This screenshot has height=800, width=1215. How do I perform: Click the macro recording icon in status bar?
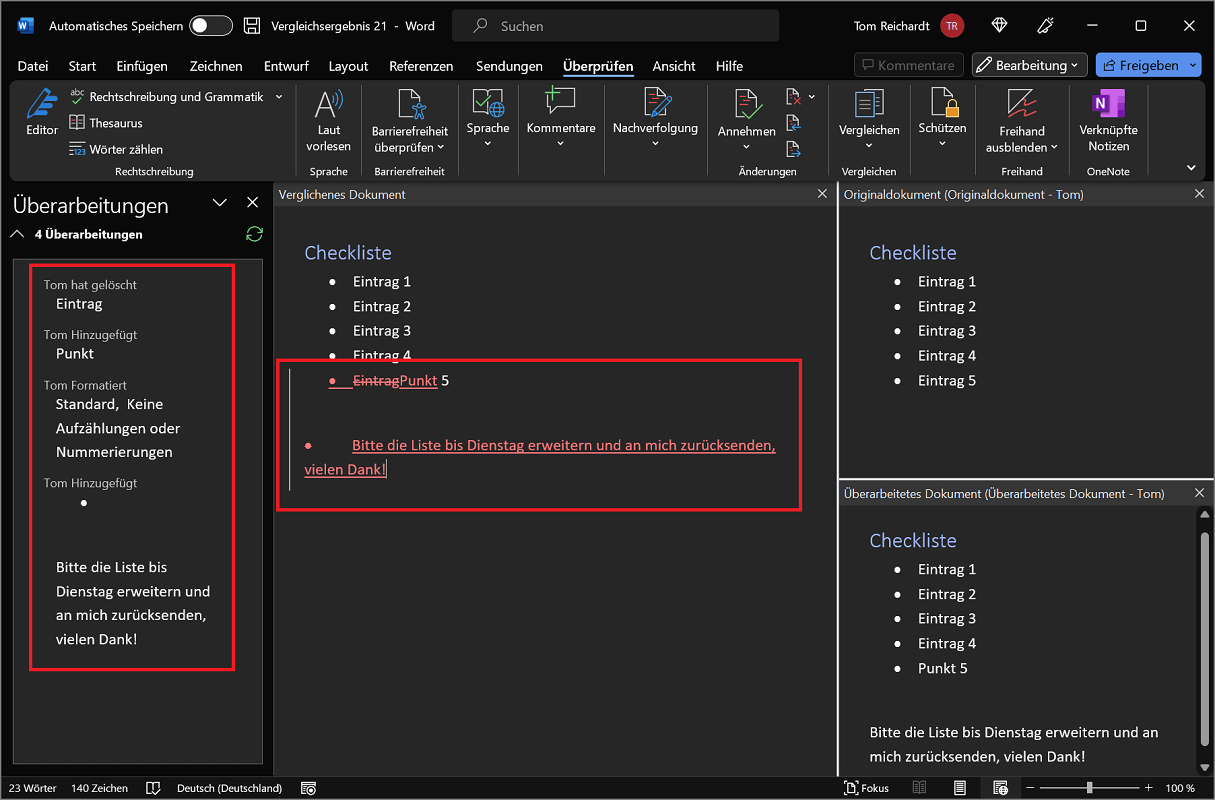[x=309, y=788]
